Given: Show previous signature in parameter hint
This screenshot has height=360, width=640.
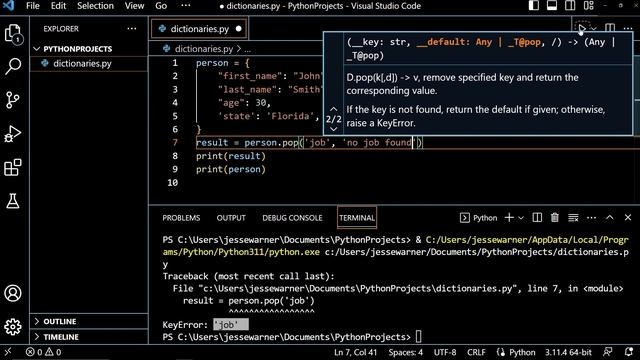Looking at the screenshot, I should (333, 109).
